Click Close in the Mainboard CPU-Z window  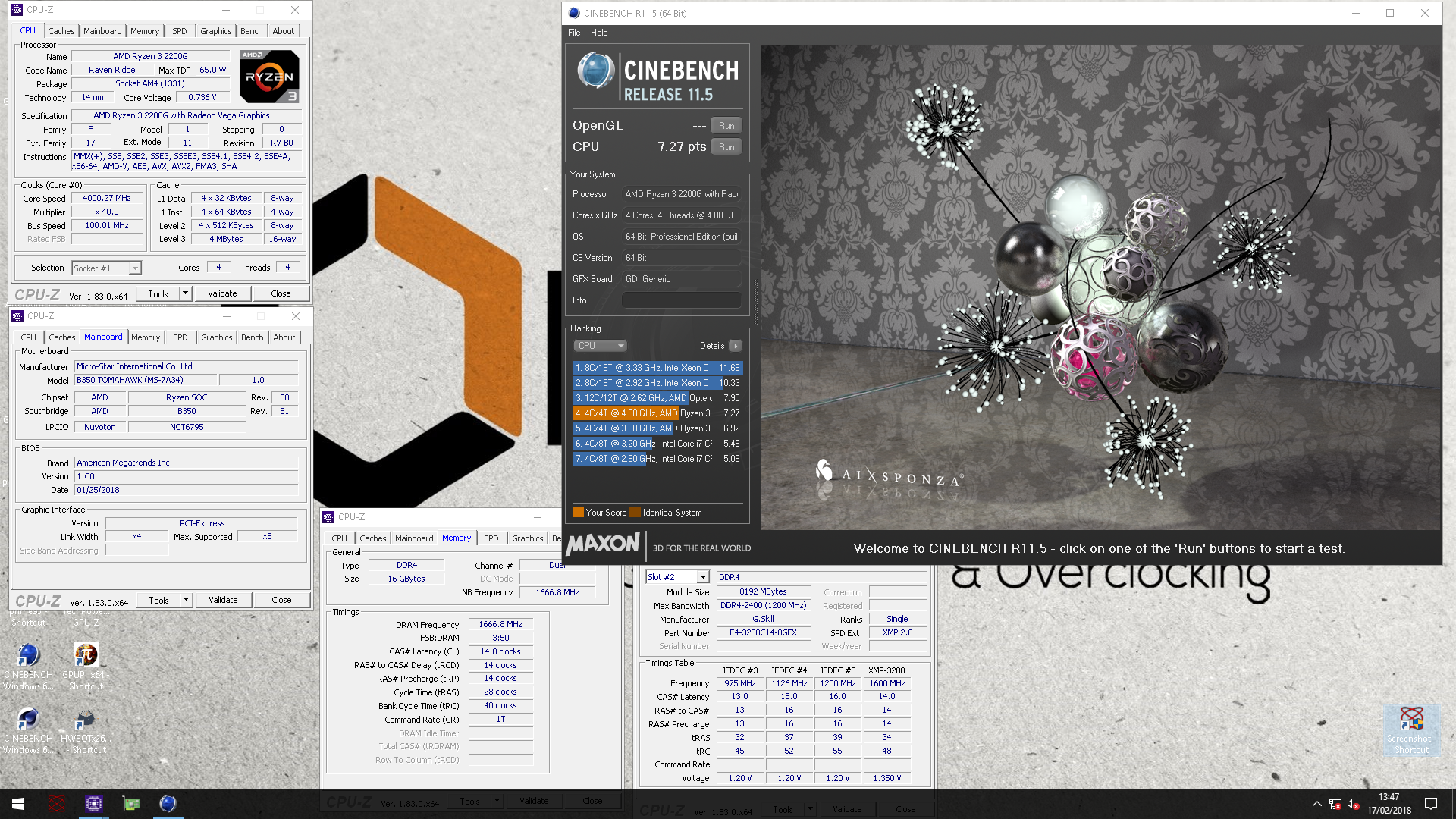click(x=281, y=600)
